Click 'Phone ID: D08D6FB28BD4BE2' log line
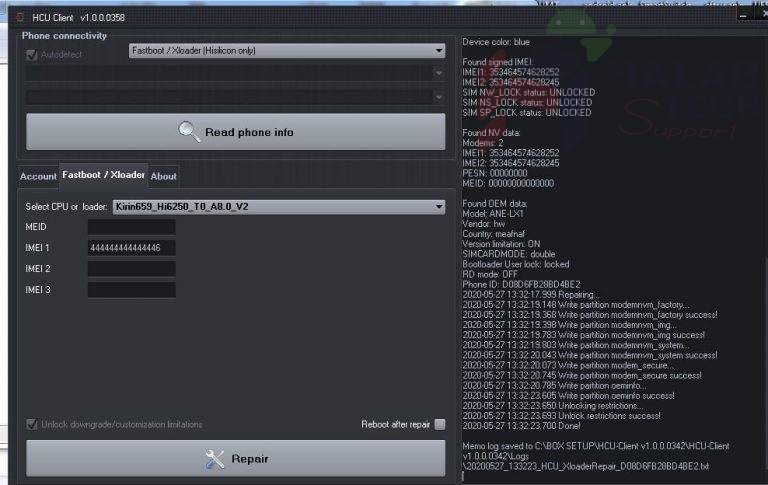Image resolution: width=768 pixels, height=485 pixels. [521, 284]
